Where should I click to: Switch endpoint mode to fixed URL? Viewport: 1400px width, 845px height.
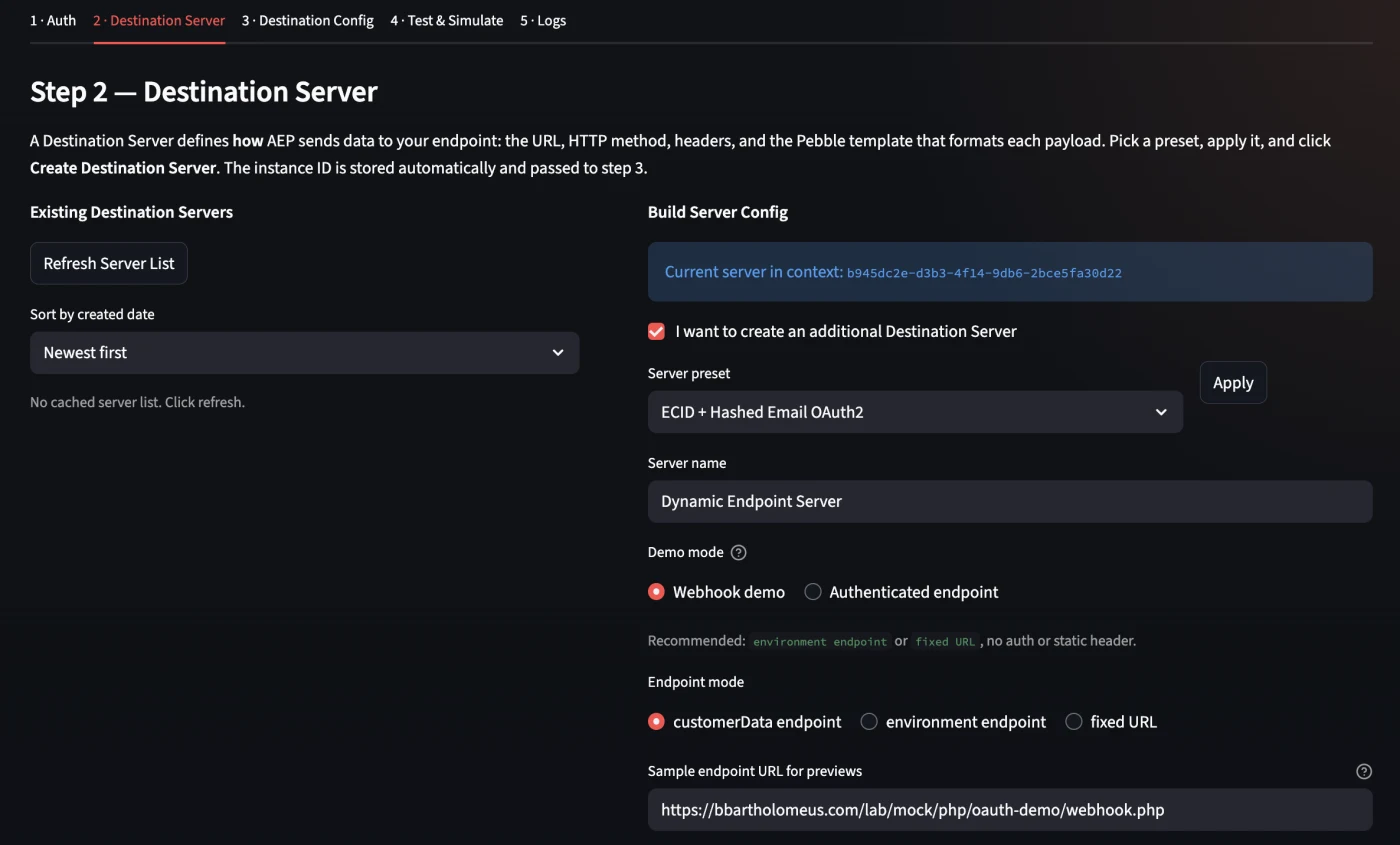[x=1074, y=722]
